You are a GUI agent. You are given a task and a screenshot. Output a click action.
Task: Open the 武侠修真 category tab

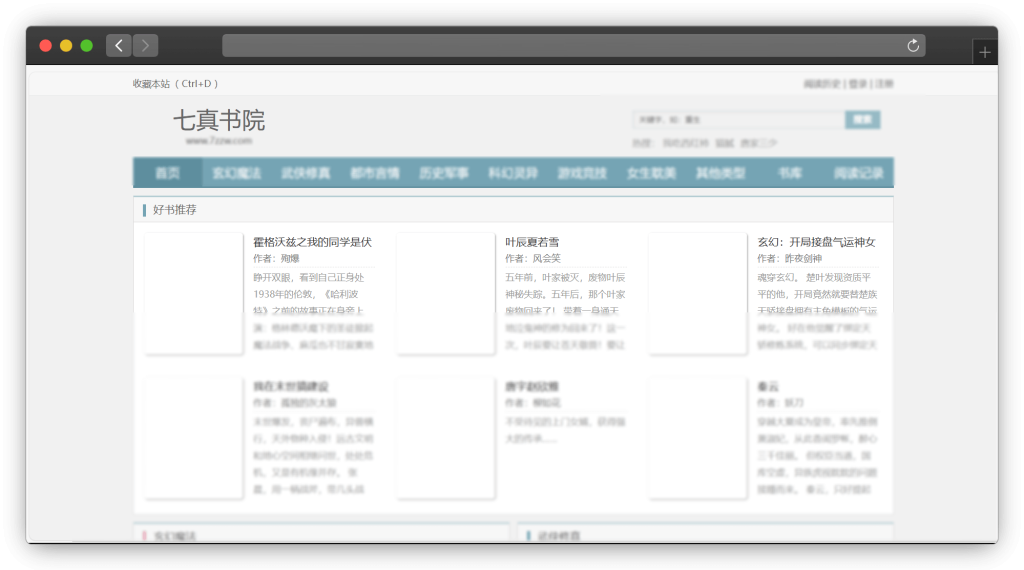(306, 173)
